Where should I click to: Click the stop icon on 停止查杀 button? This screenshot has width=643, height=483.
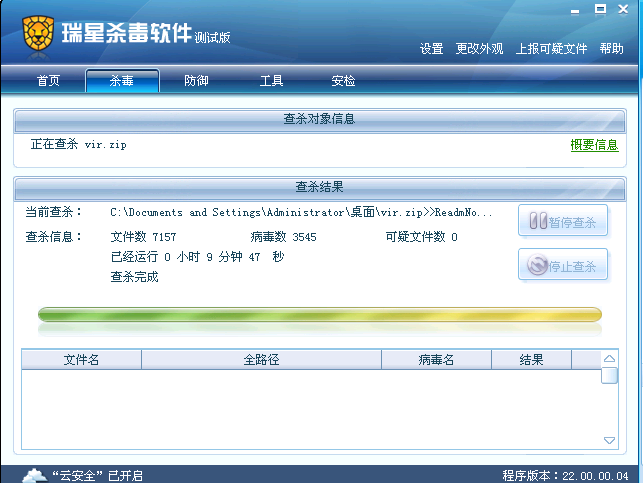pyautogui.click(x=537, y=265)
